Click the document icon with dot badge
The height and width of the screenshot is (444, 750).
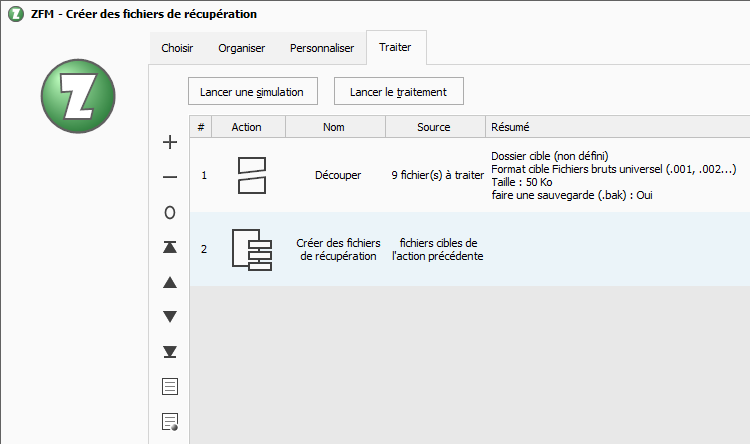point(170,422)
